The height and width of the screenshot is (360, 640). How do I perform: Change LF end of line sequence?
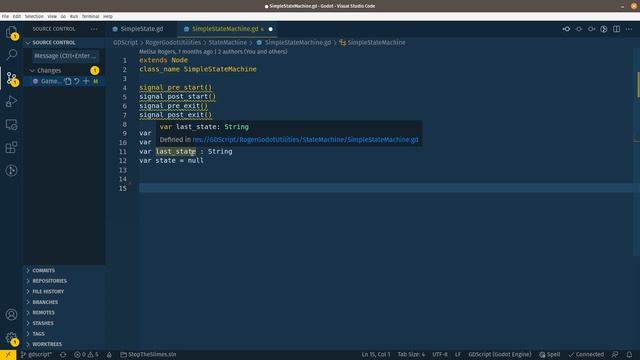[x=458, y=355]
